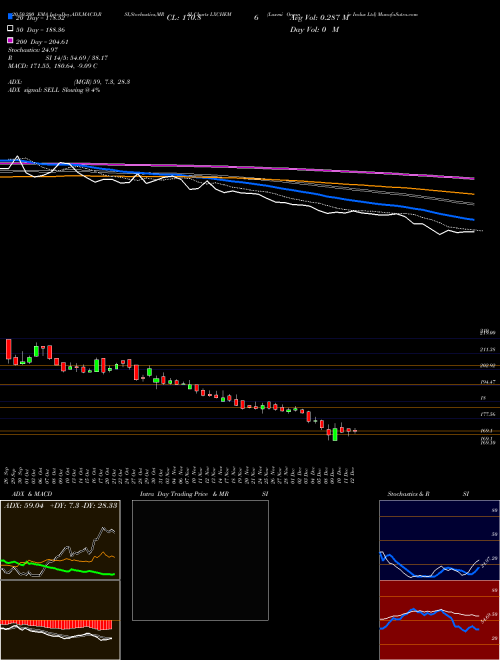Click the white 50 Day legend swatch
The height and width of the screenshot is (660, 500).
[x=10, y=29]
